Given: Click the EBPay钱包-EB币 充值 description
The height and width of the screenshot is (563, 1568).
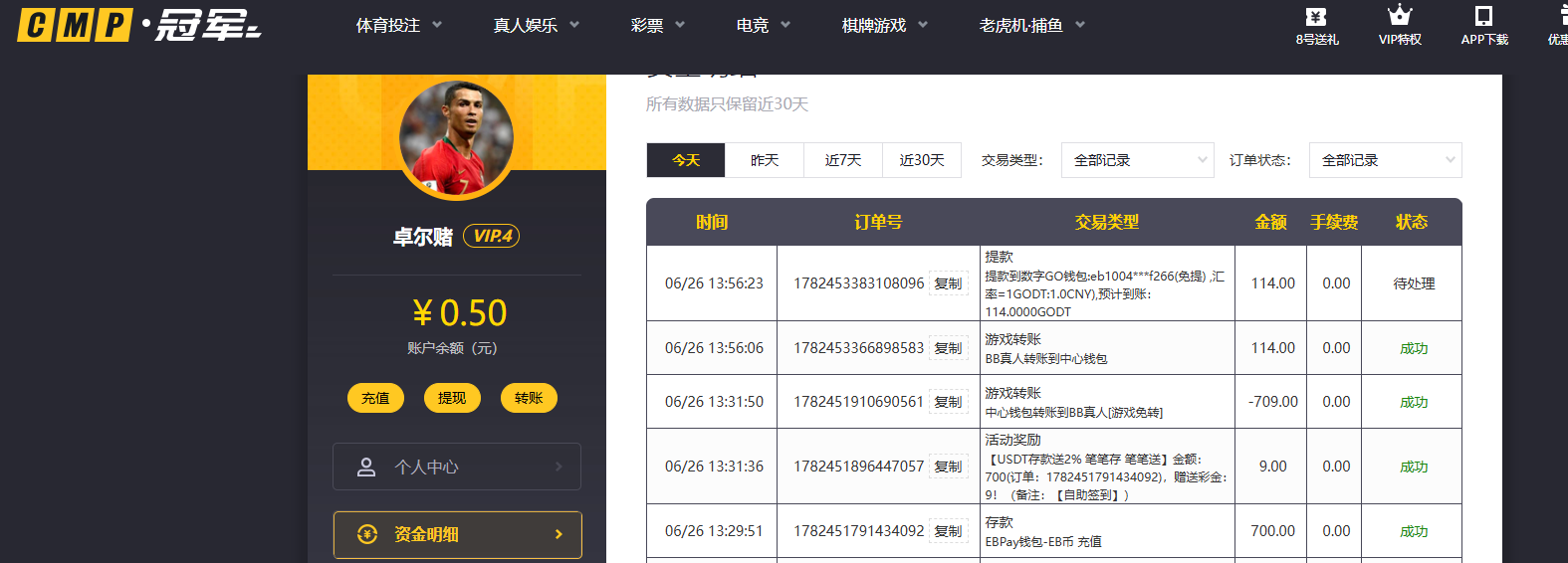Looking at the screenshot, I should pos(1042,542).
